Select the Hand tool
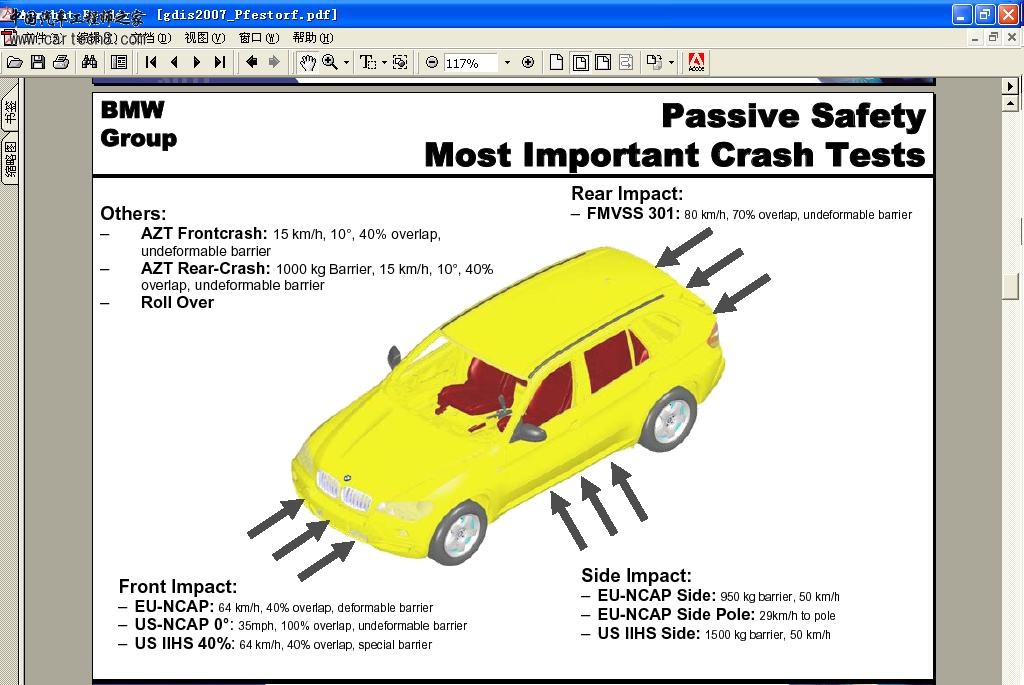Image resolution: width=1024 pixels, height=685 pixels. [308, 63]
